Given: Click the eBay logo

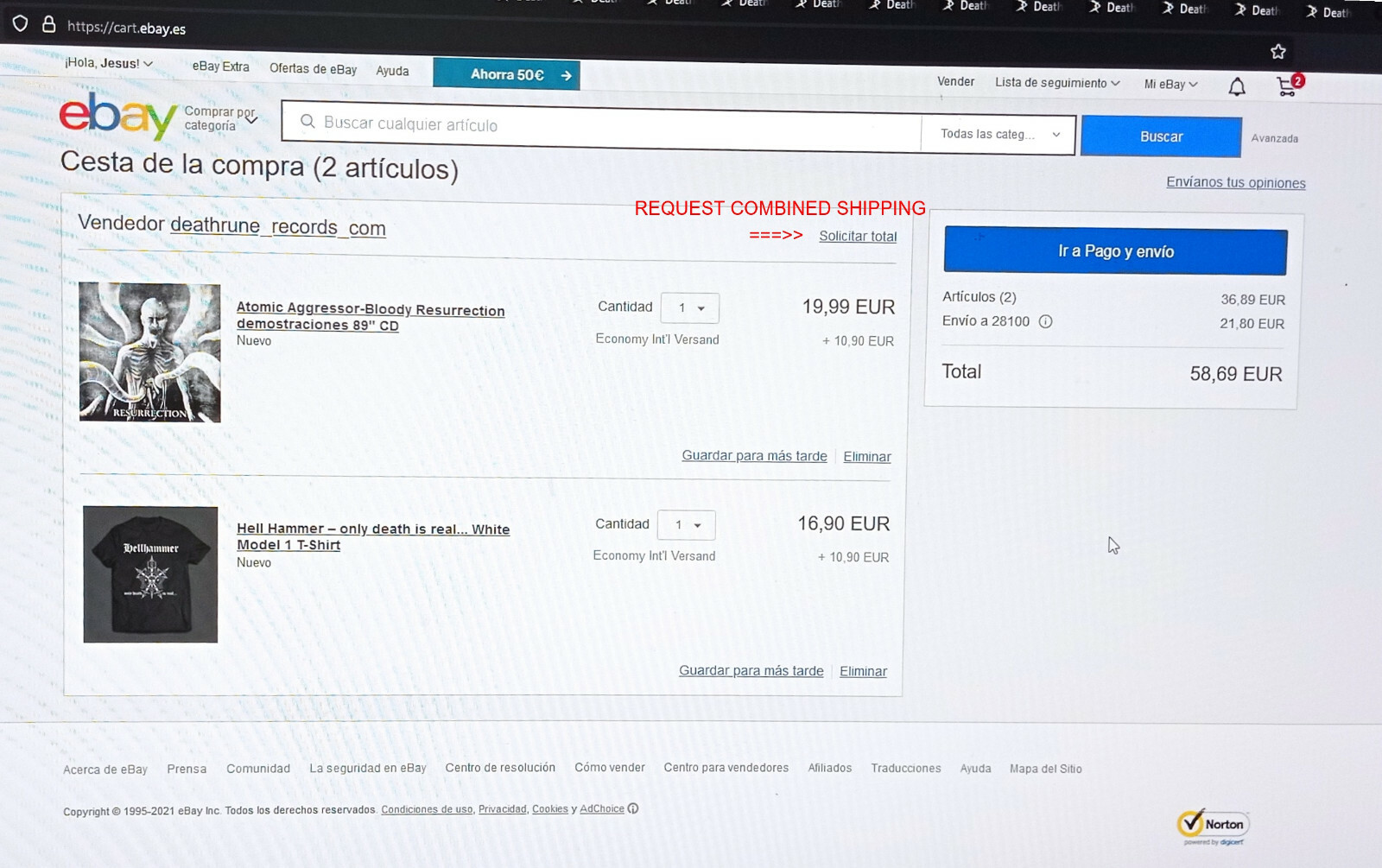Looking at the screenshot, I should pyautogui.click(x=118, y=117).
